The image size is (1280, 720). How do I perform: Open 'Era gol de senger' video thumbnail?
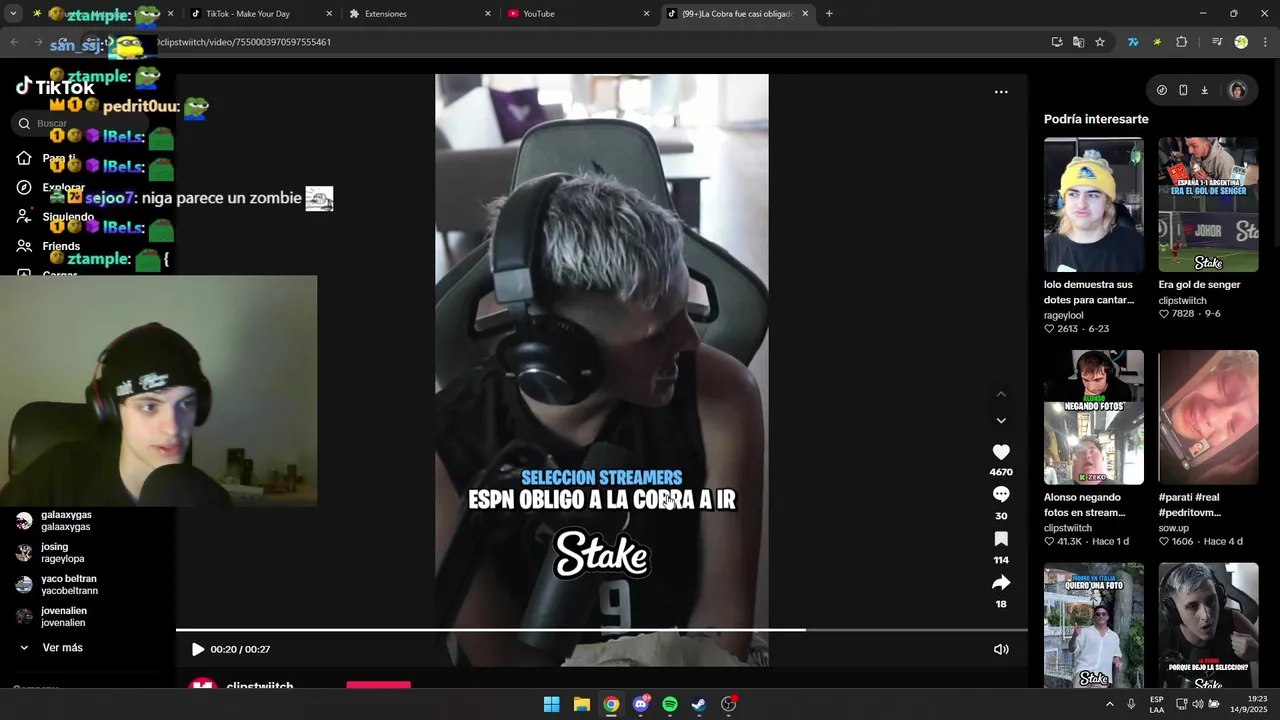pyautogui.click(x=1208, y=205)
